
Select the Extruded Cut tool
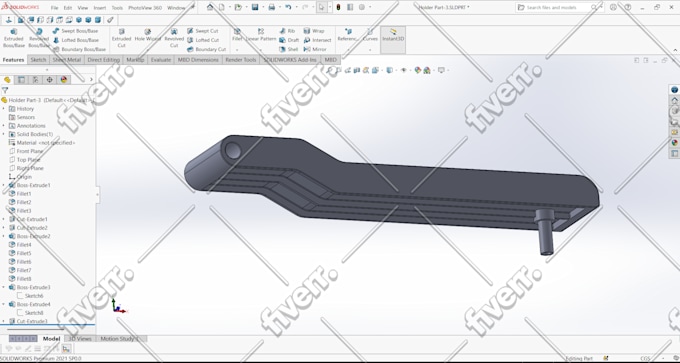(x=121, y=38)
